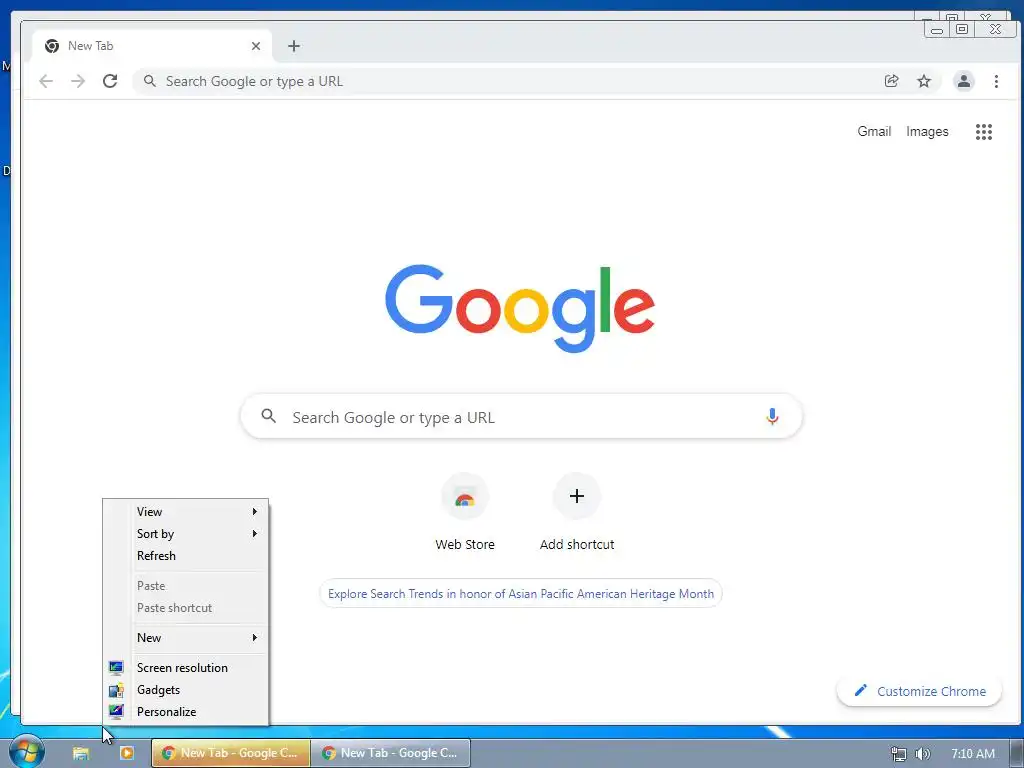The width and height of the screenshot is (1024, 768).
Task: Click the Customize Chrome button
Action: point(919,691)
